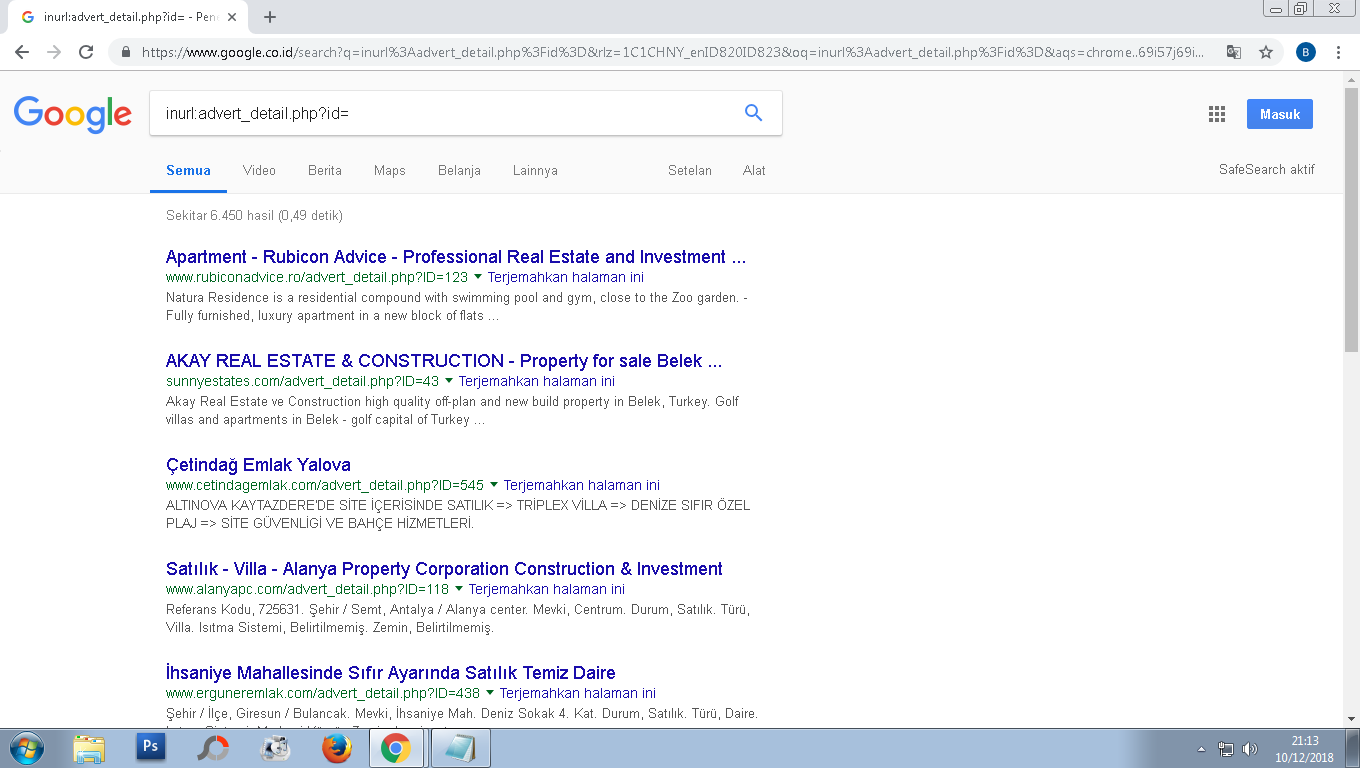
Task: Open the profile avatar B in the toolbar
Action: [x=1305, y=52]
